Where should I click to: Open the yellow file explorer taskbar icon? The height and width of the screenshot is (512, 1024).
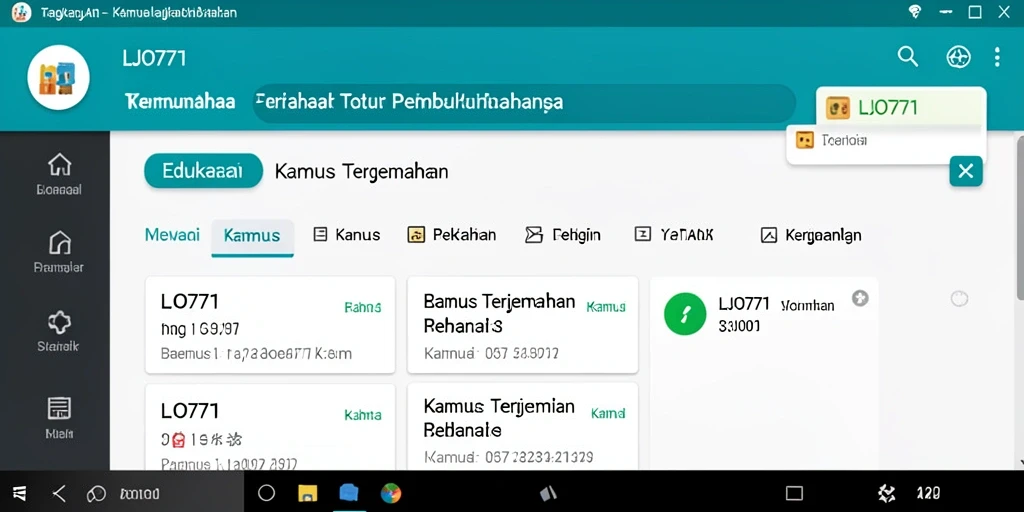click(x=308, y=493)
